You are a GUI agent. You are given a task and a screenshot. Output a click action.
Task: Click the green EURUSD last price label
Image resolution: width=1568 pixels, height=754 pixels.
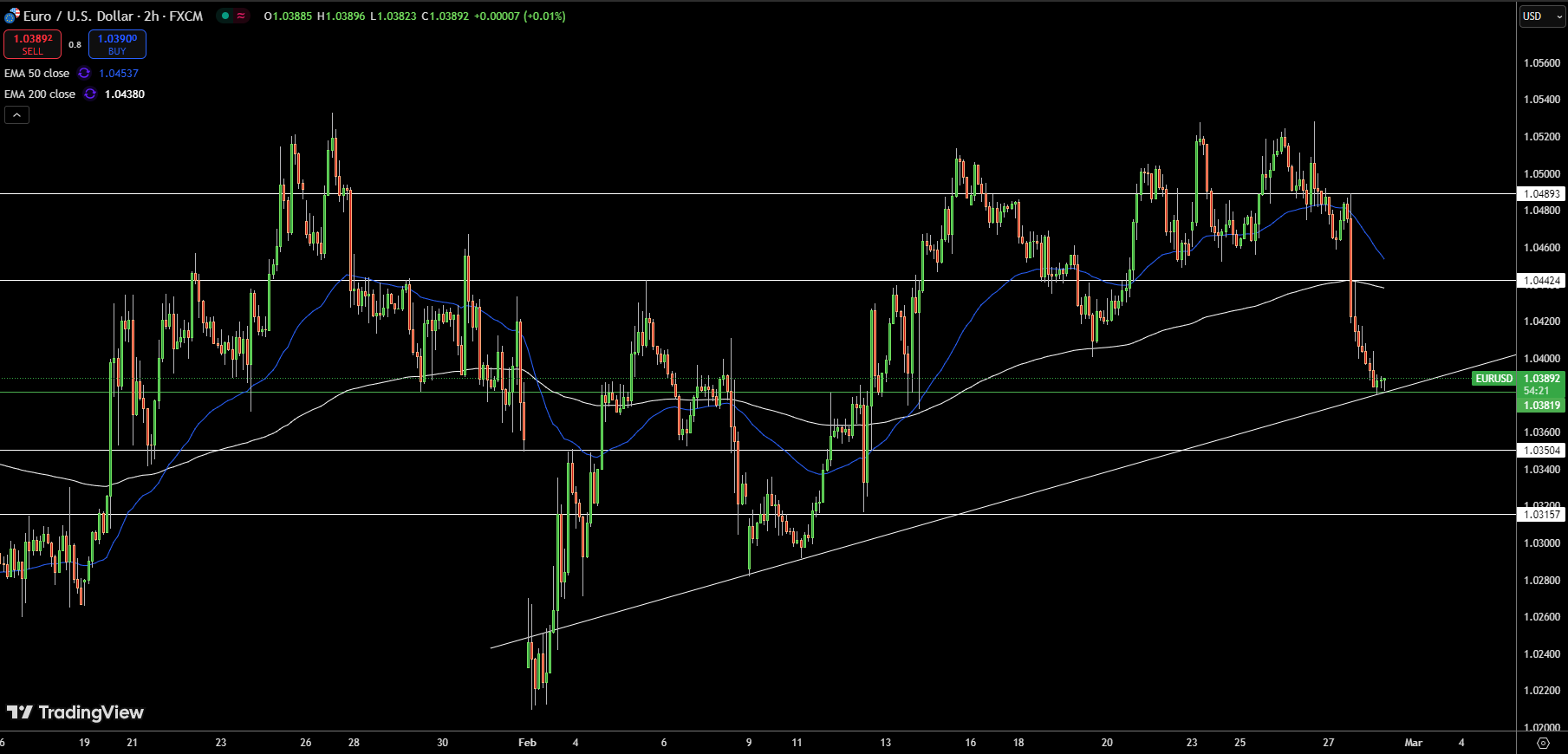coord(1494,379)
